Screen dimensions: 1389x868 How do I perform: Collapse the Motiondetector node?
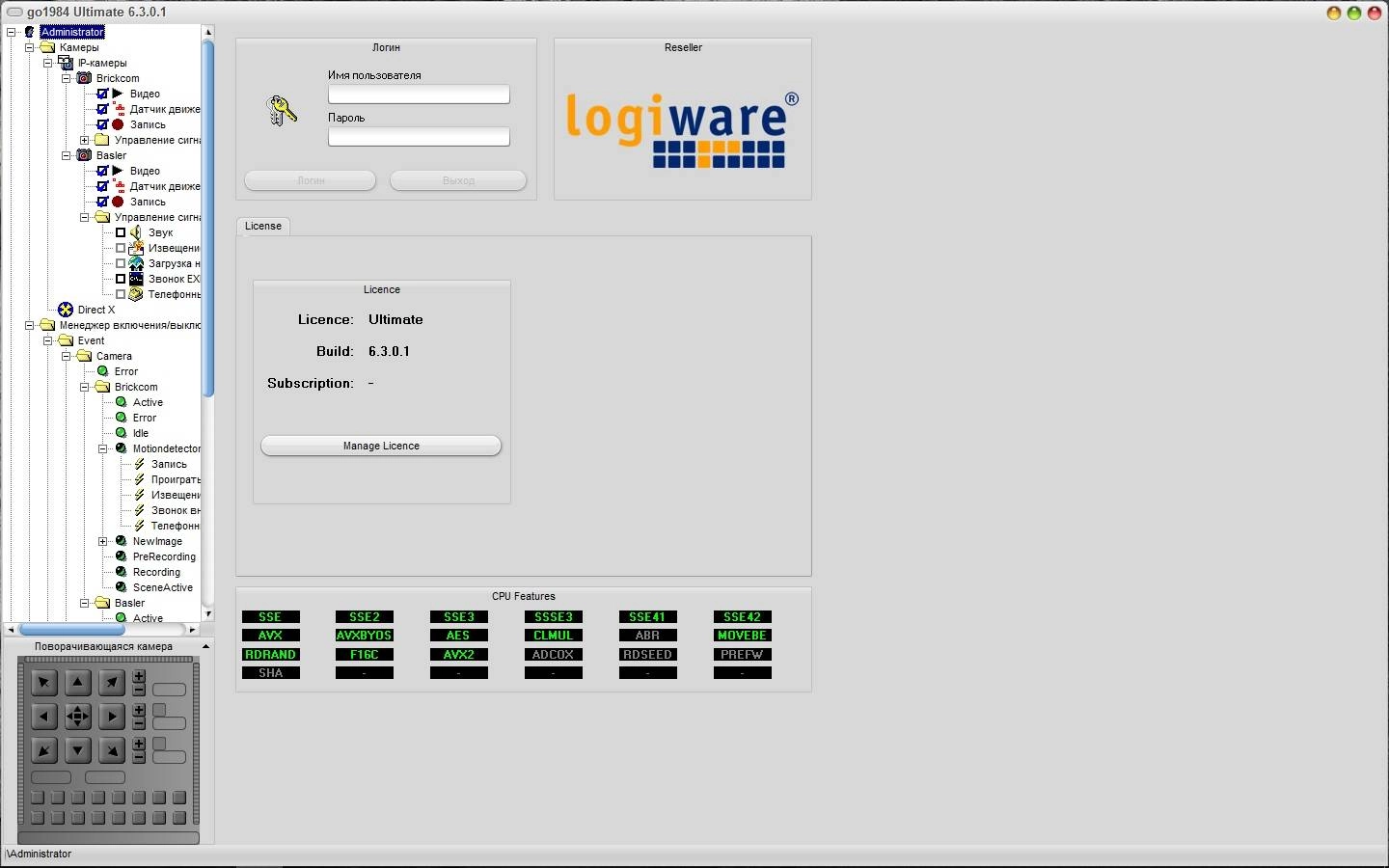(x=102, y=448)
